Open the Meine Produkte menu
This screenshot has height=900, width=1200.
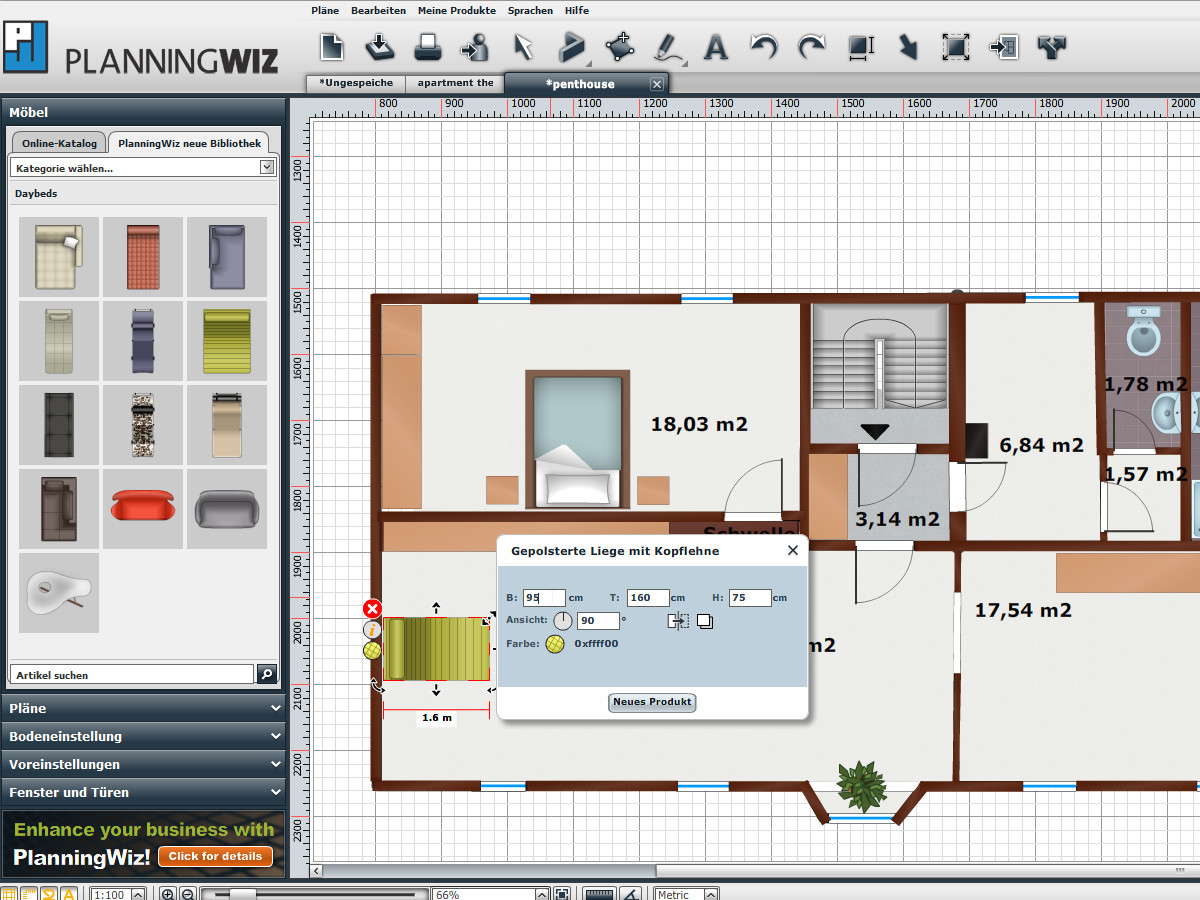click(x=456, y=10)
